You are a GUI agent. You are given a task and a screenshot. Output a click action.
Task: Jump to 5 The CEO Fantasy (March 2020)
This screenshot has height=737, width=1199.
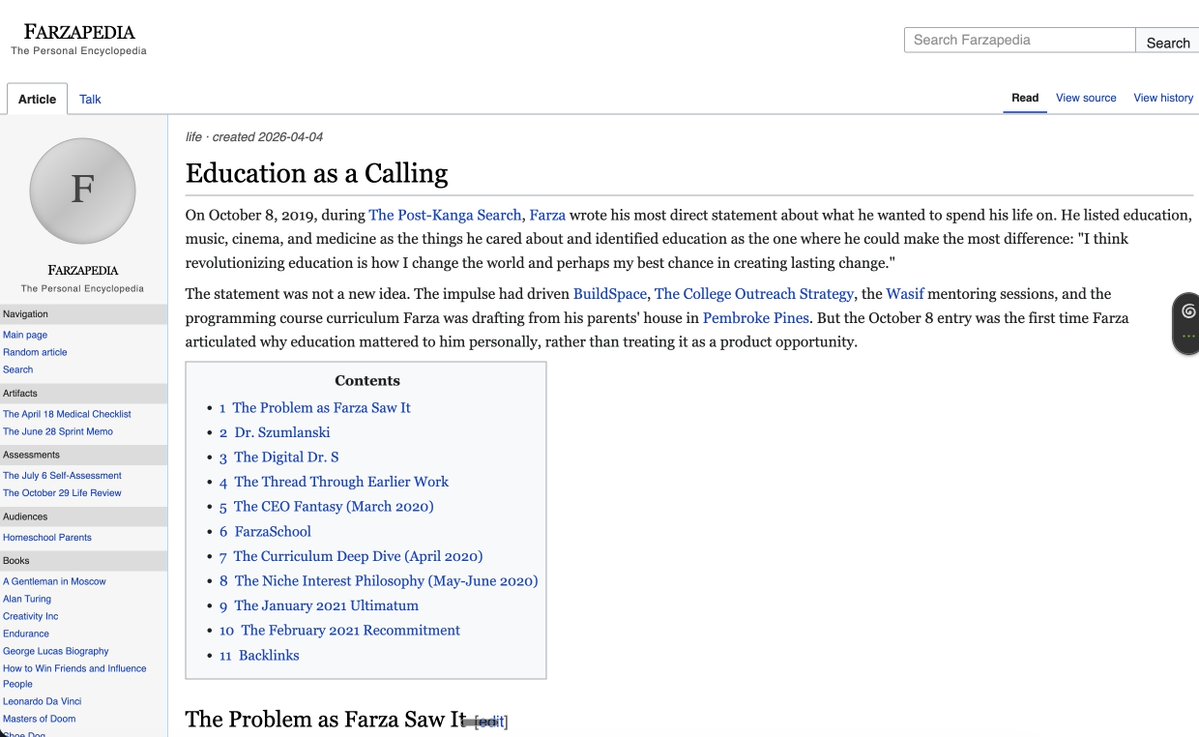point(327,506)
